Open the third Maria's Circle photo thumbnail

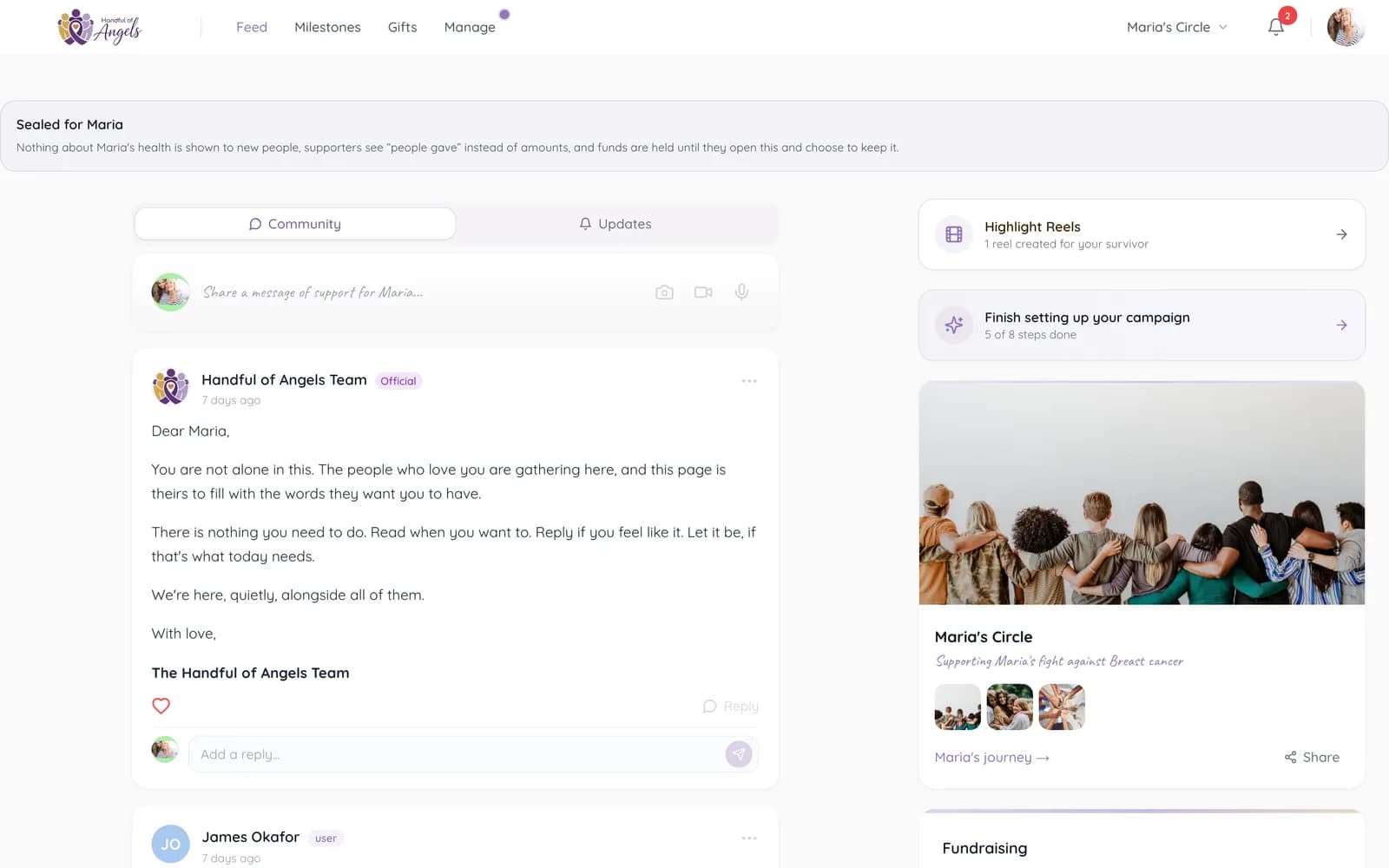point(1062,707)
